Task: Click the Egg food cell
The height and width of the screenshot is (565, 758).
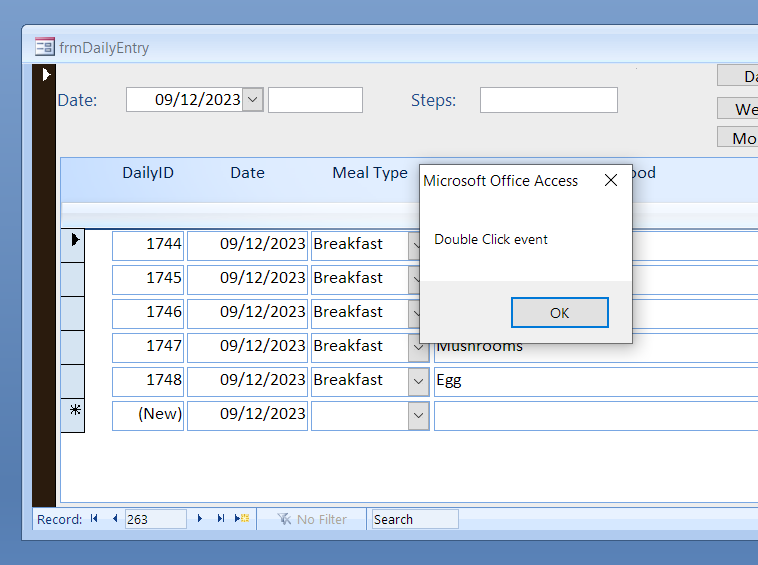Action: [x=596, y=382]
